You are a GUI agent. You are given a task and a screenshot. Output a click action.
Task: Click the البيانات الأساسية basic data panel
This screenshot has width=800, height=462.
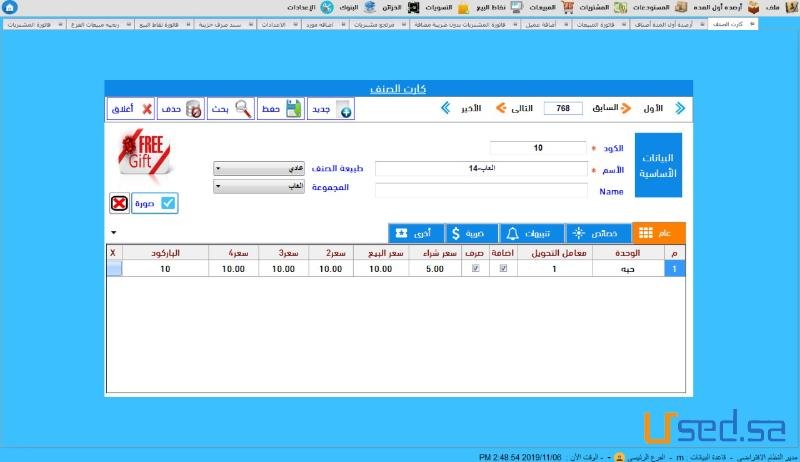pos(658,165)
